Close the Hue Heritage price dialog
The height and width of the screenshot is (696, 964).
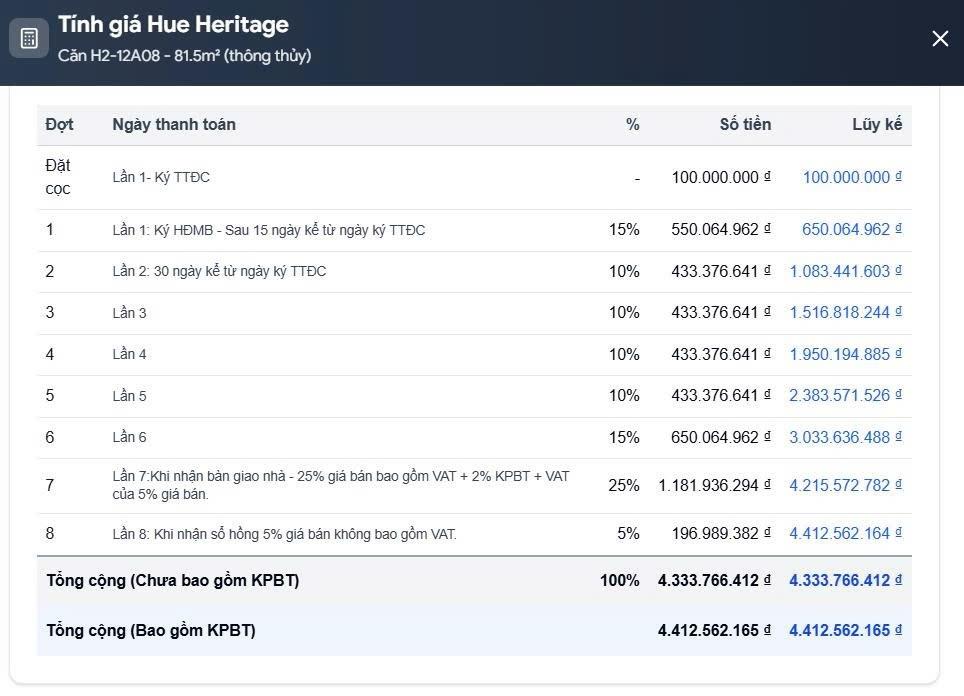coord(940,39)
